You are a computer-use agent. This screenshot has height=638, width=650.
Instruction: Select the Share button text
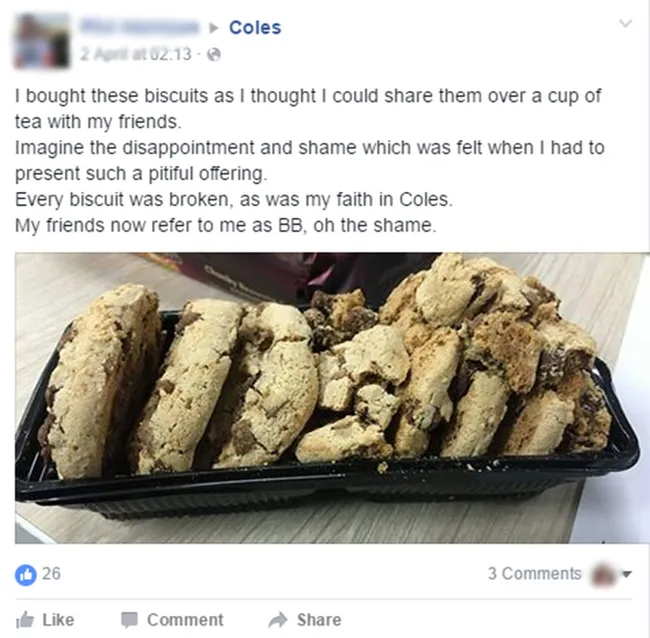(x=319, y=620)
